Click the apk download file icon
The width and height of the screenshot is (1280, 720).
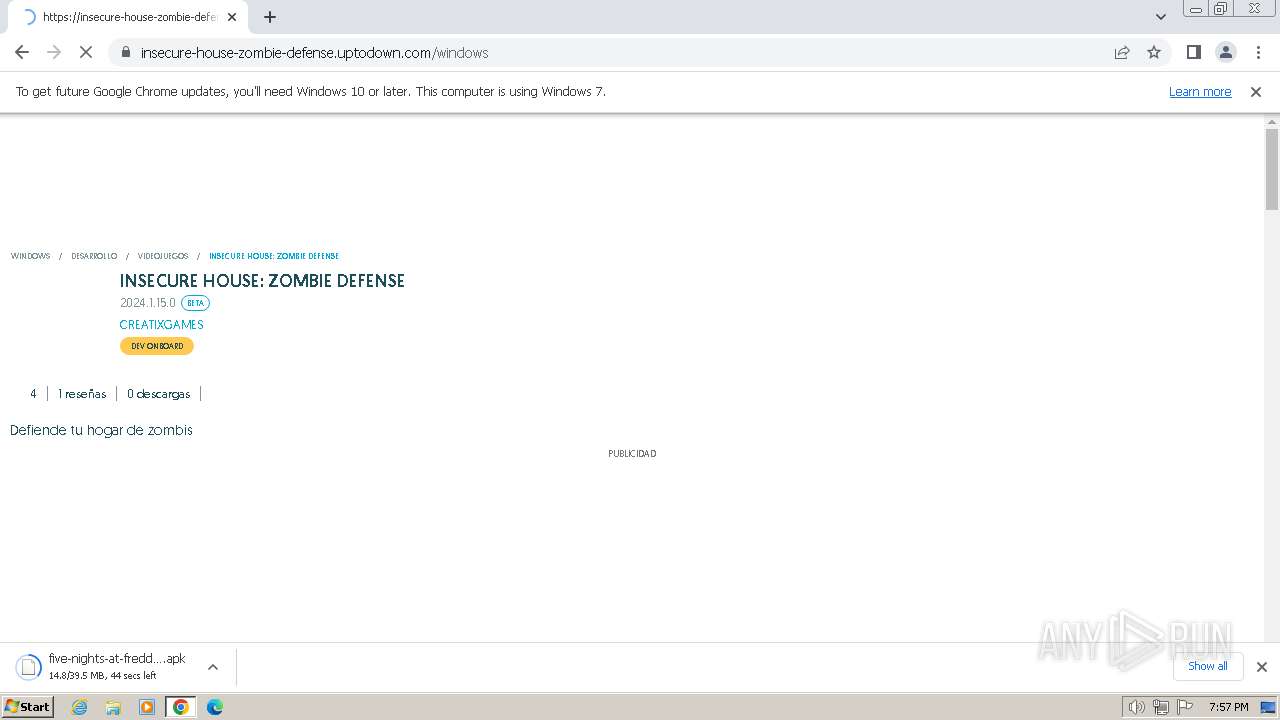coord(29,667)
